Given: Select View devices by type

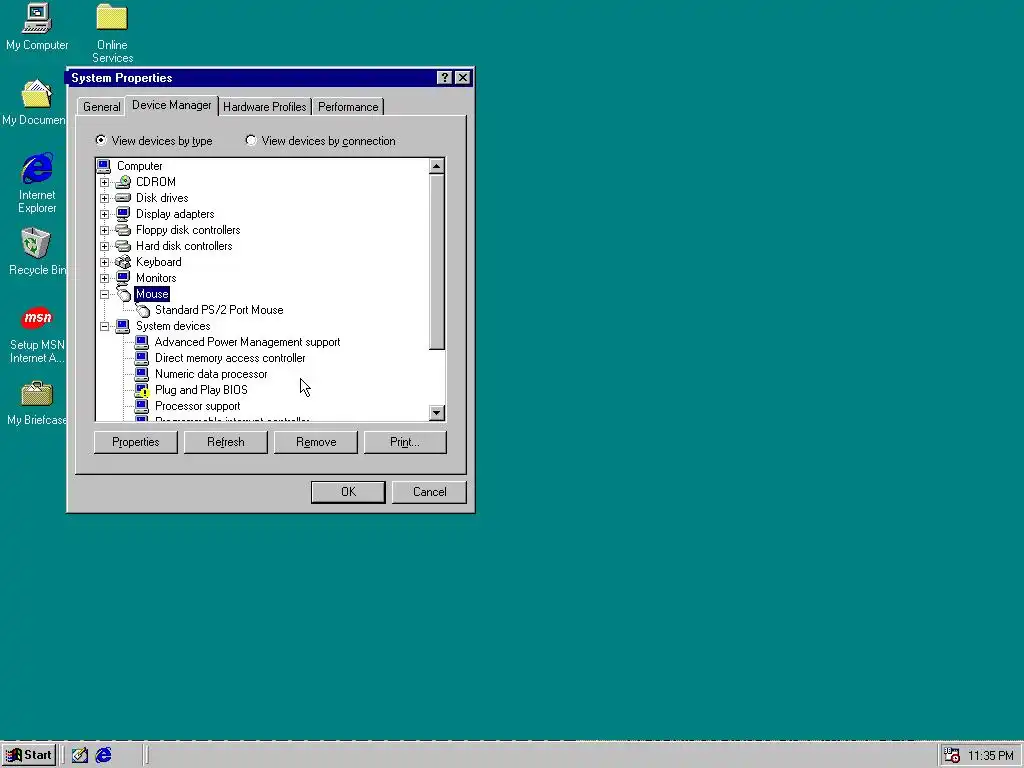Looking at the screenshot, I should (x=154, y=140).
